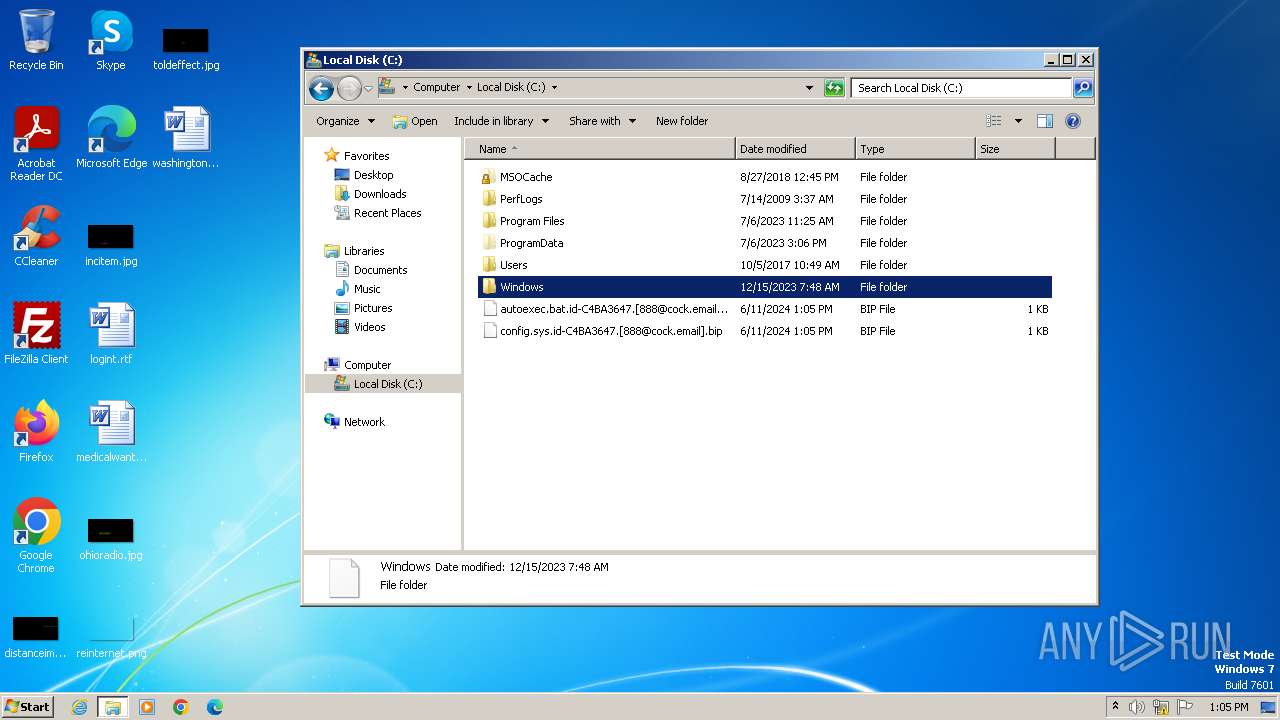This screenshot has width=1280, height=720.
Task: Select the Skype desktop shortcut
Action: 110,40
